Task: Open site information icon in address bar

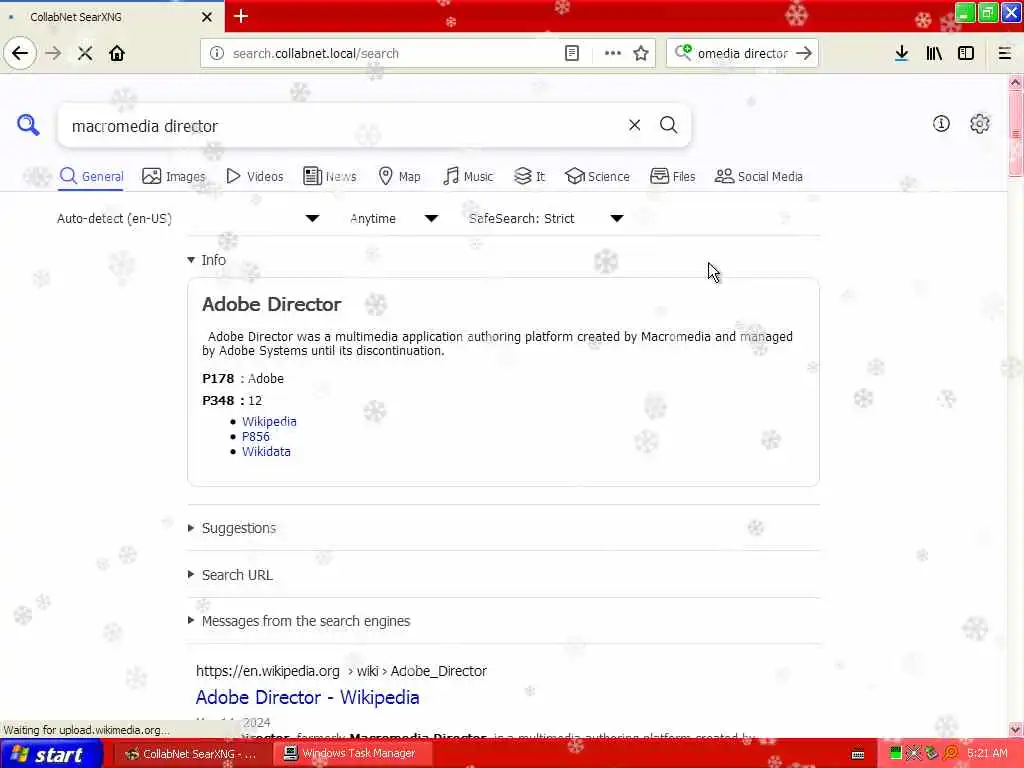Action: click(x=216, y=53)
